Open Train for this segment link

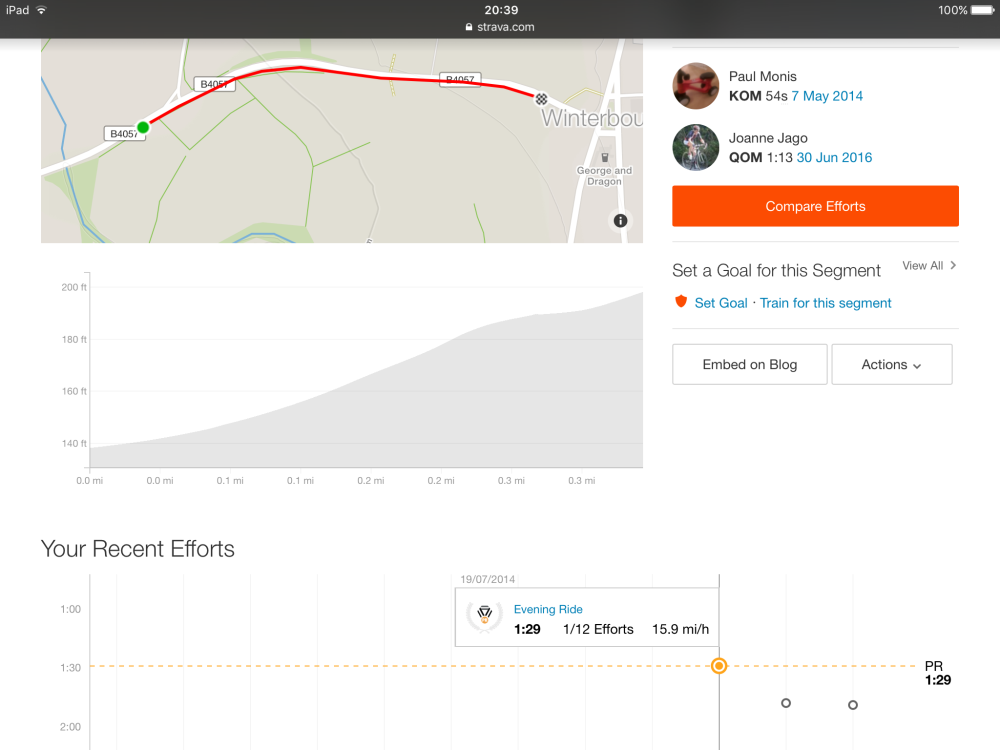[825, 303]
